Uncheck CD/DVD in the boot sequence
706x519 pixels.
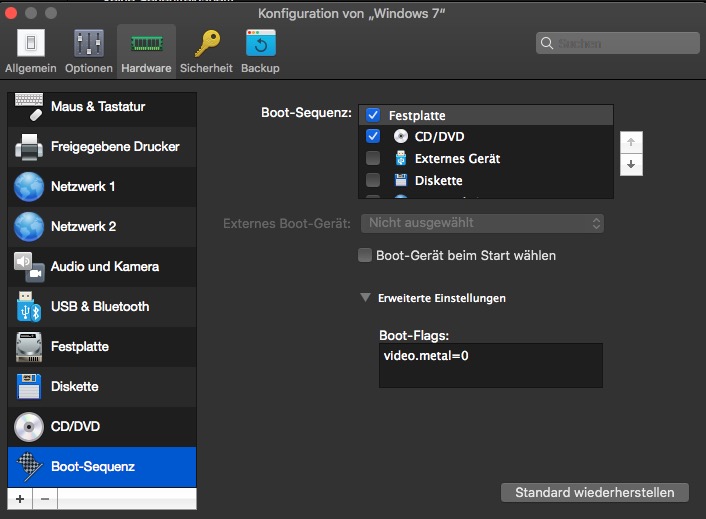click(x=373, y=136)
